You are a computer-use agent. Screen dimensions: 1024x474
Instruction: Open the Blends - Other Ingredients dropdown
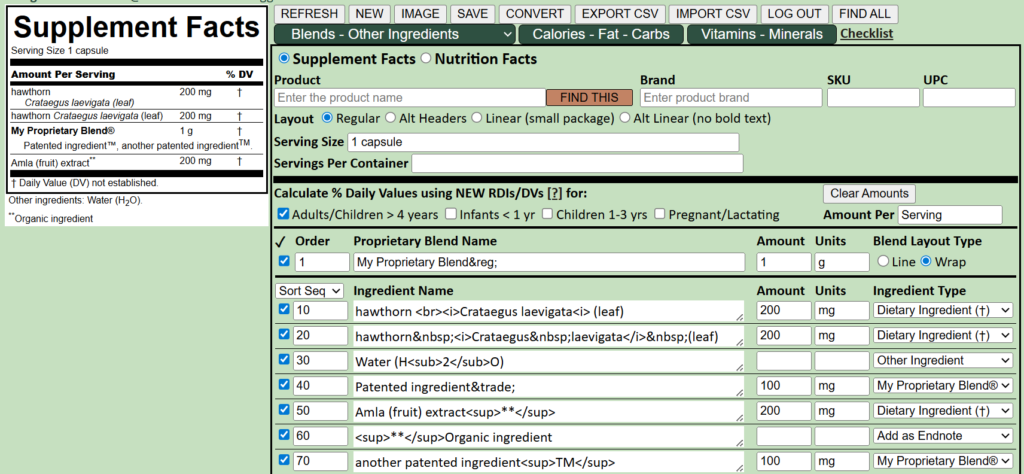(396, 35)
